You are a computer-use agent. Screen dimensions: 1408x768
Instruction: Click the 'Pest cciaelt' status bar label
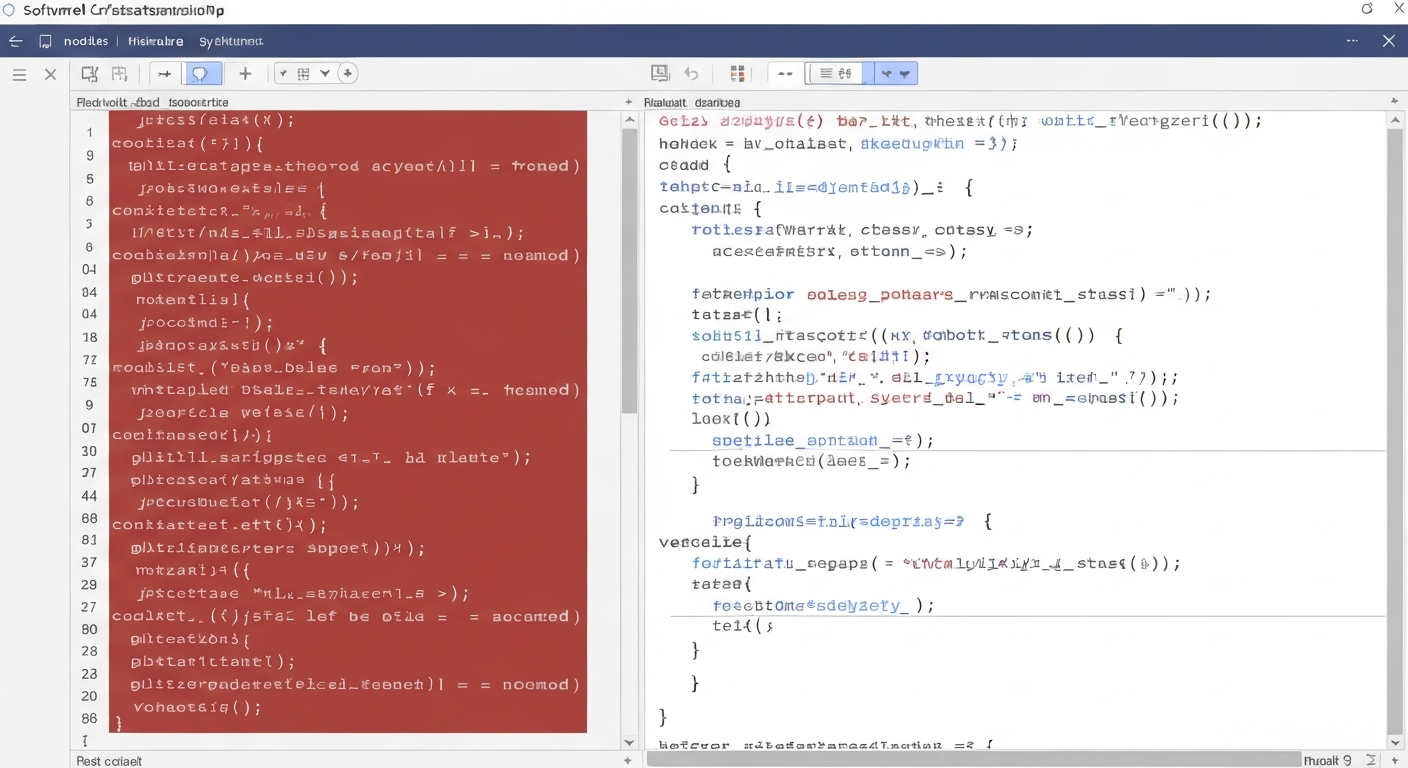[x=109, y=761]
